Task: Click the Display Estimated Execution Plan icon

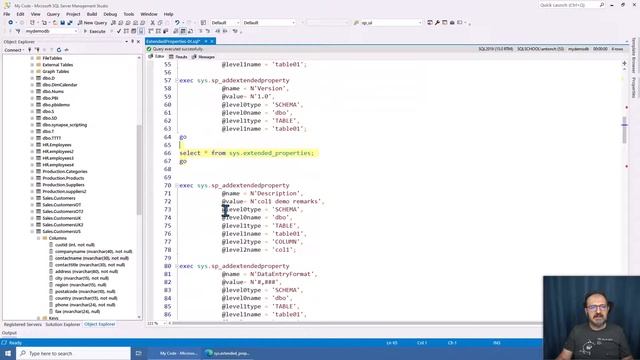Action: coord(126,31)
